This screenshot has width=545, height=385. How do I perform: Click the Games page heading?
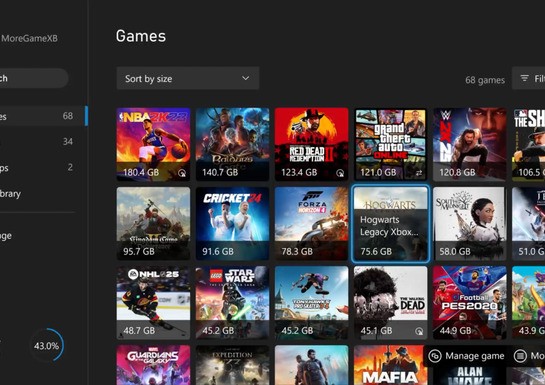tap(141, 36)
